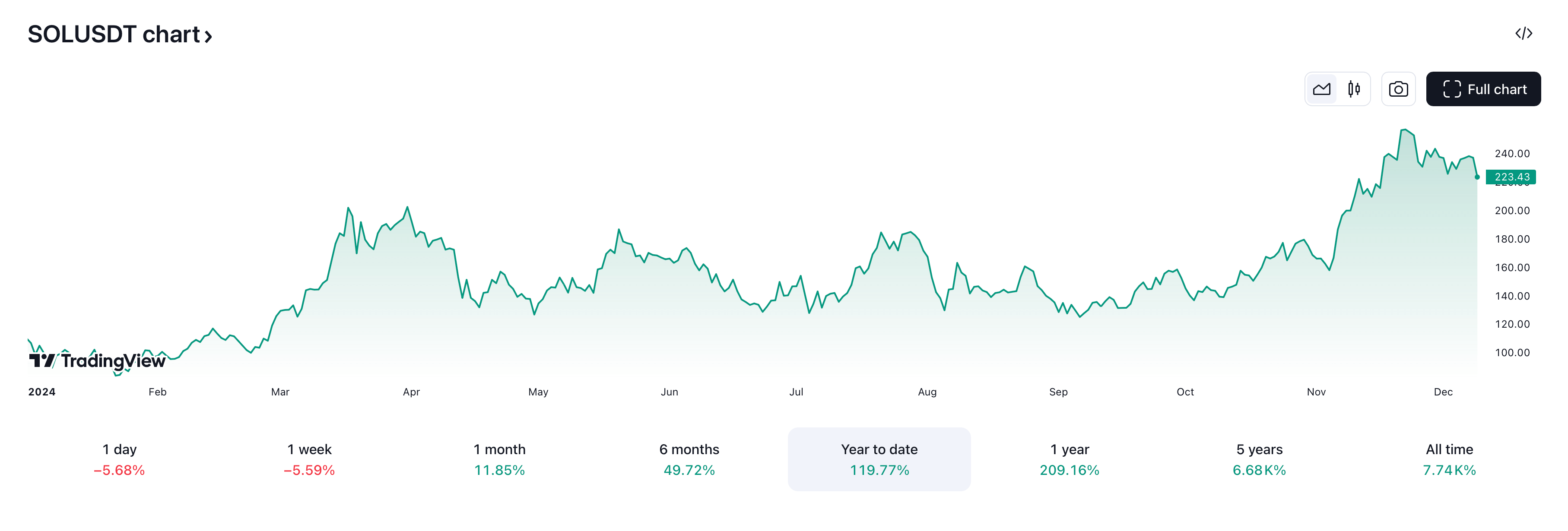Viewport: 1568px width, 531px height.
Task: Click the chevron next to SOLUSDT chart
Action: click(208, 37)
